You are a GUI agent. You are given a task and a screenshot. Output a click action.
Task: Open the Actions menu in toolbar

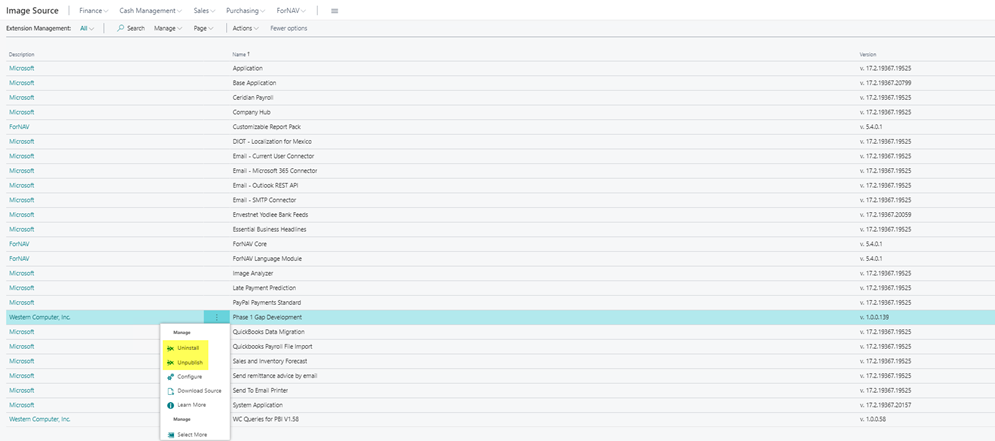[x=245, y=28]
